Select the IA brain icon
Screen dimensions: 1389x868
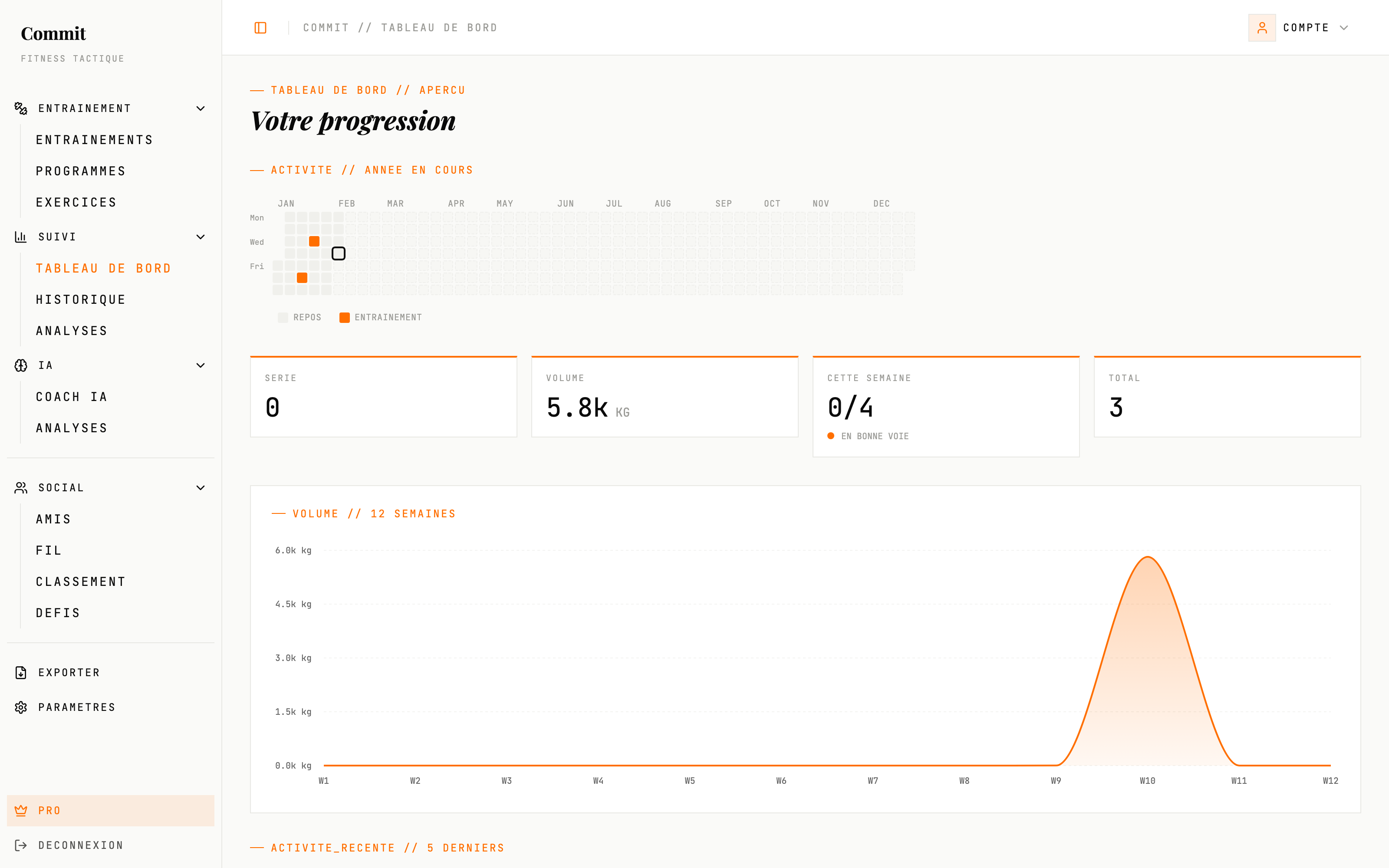20,365
